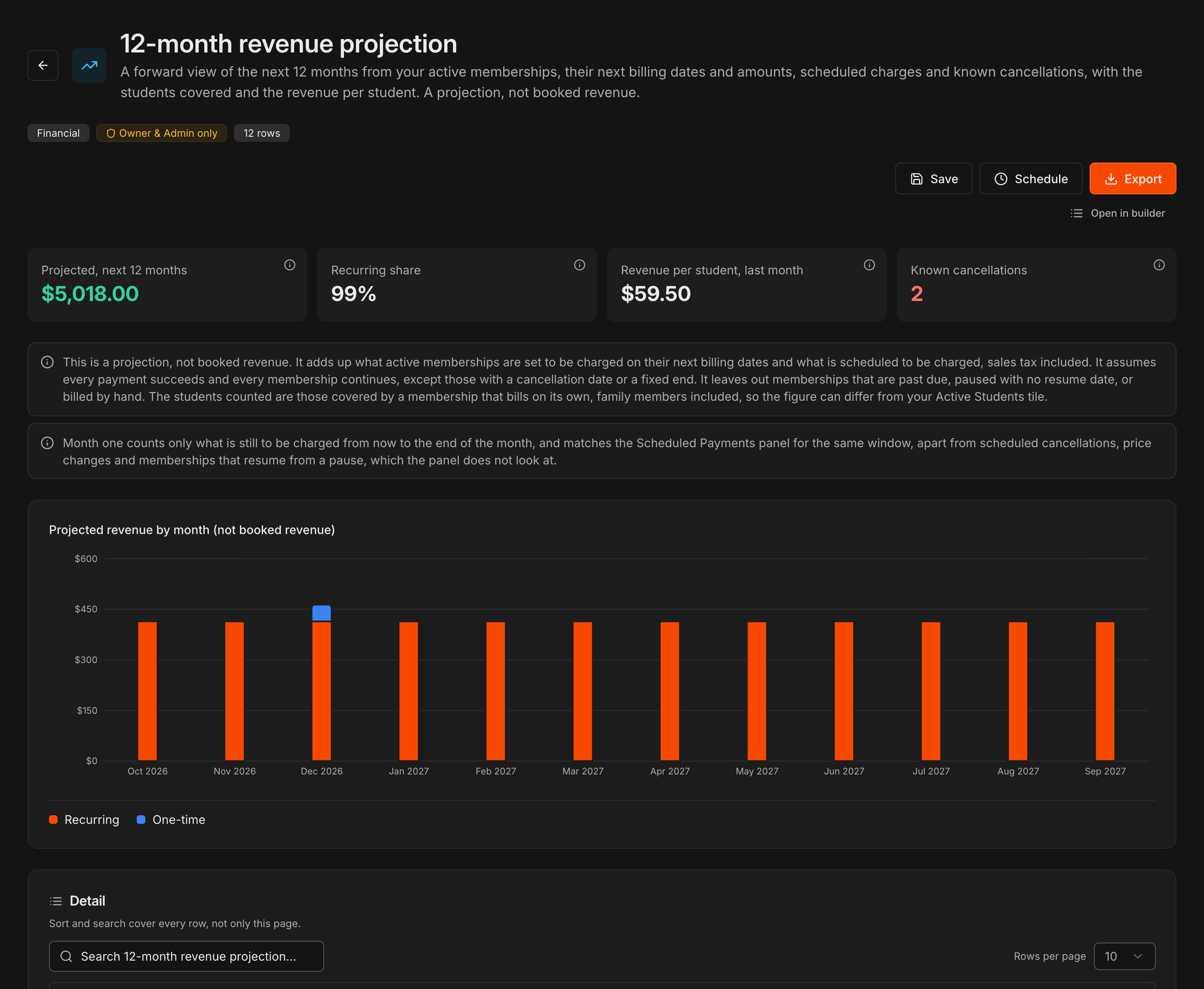Click the $59.50 revenue per student value
The image size is (1204, 989).
click(656, 294)
